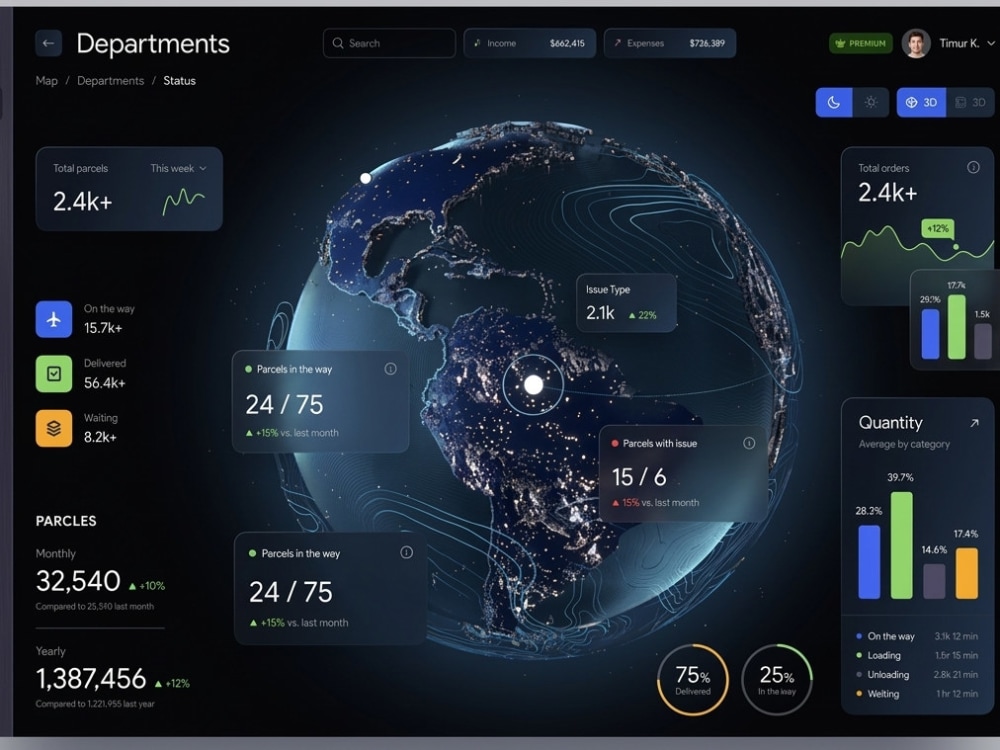Click the Delivered checkbox icon
1000x750 pixels.
[x=54, y=374]
